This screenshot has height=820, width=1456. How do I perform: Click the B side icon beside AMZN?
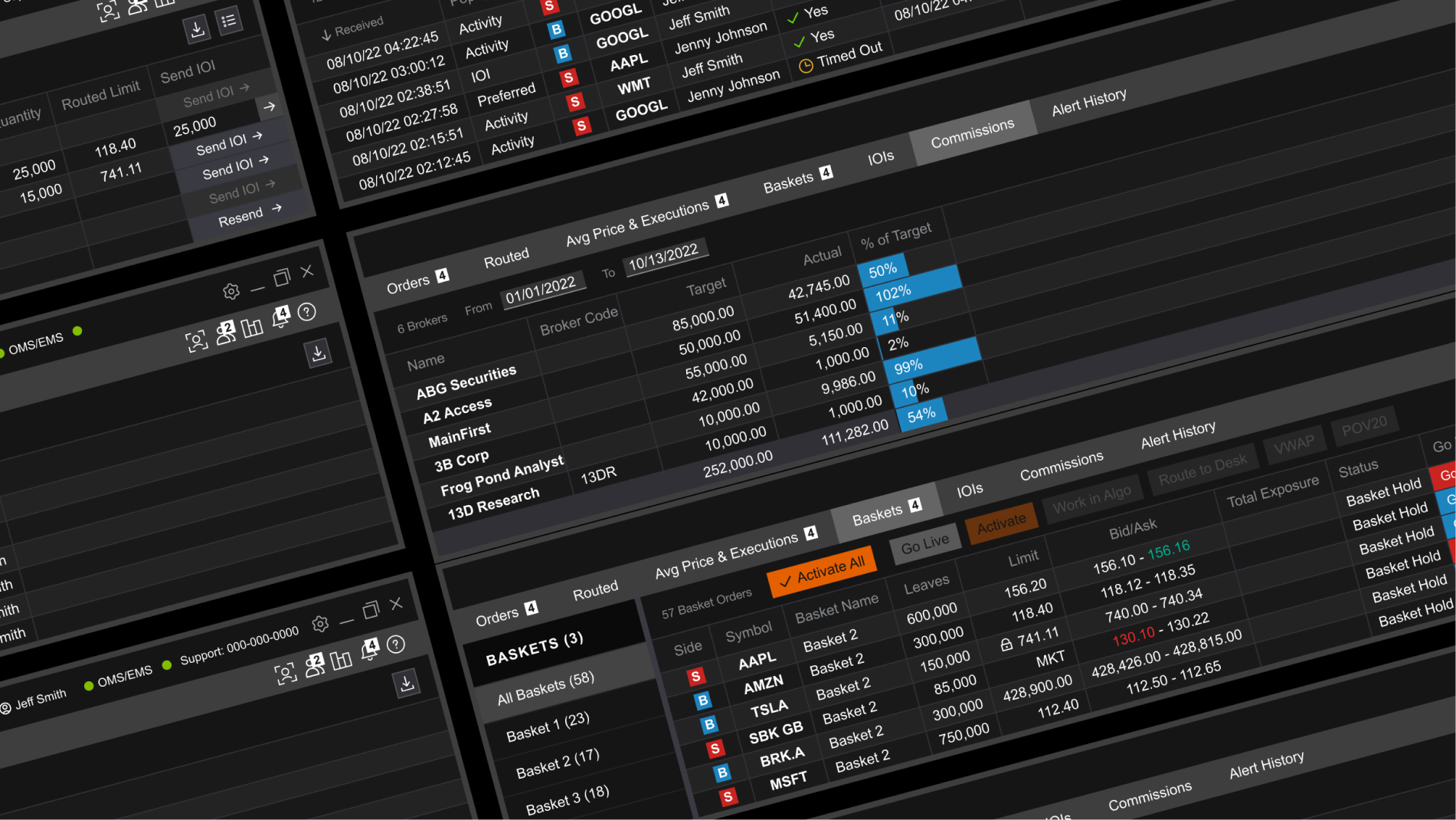702,700
